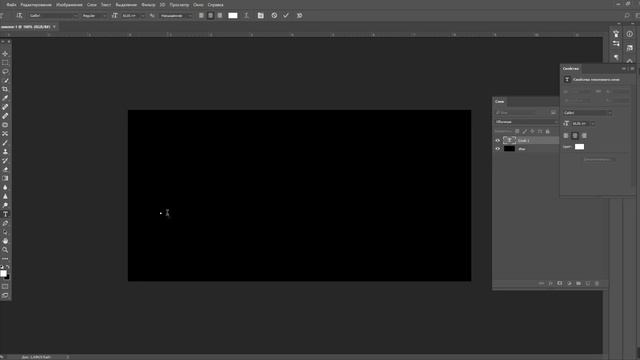Viewport: 640px width, 360px height.
Task: Select the Blur tool
Action: click(x=5, y=187)
